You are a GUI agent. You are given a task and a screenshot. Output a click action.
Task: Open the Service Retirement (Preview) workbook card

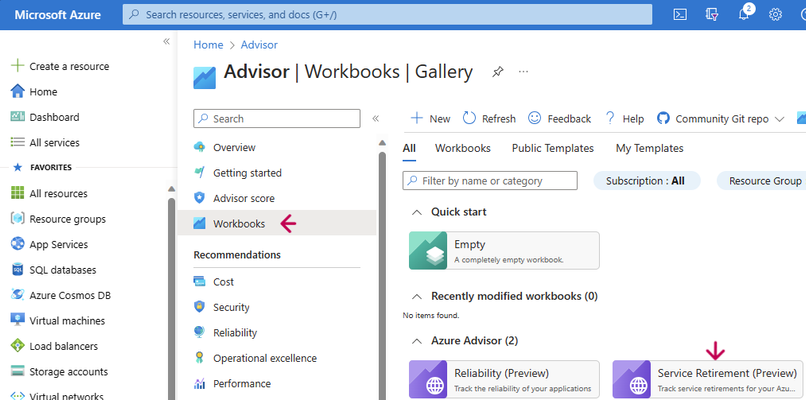pyautogui.click(x=708, y=379)
